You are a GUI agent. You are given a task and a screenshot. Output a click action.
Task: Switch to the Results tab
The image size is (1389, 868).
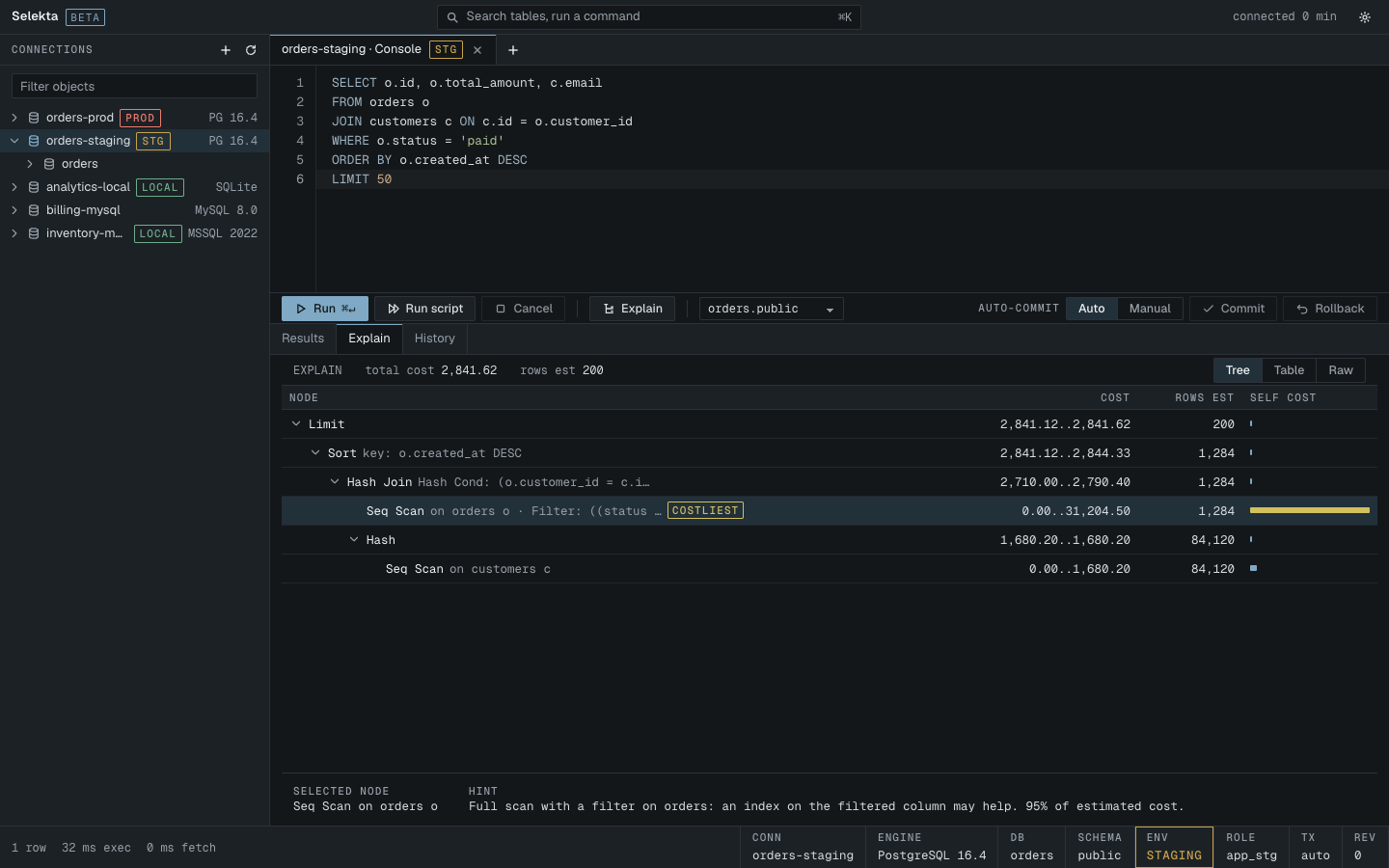[x=303, y=339]
